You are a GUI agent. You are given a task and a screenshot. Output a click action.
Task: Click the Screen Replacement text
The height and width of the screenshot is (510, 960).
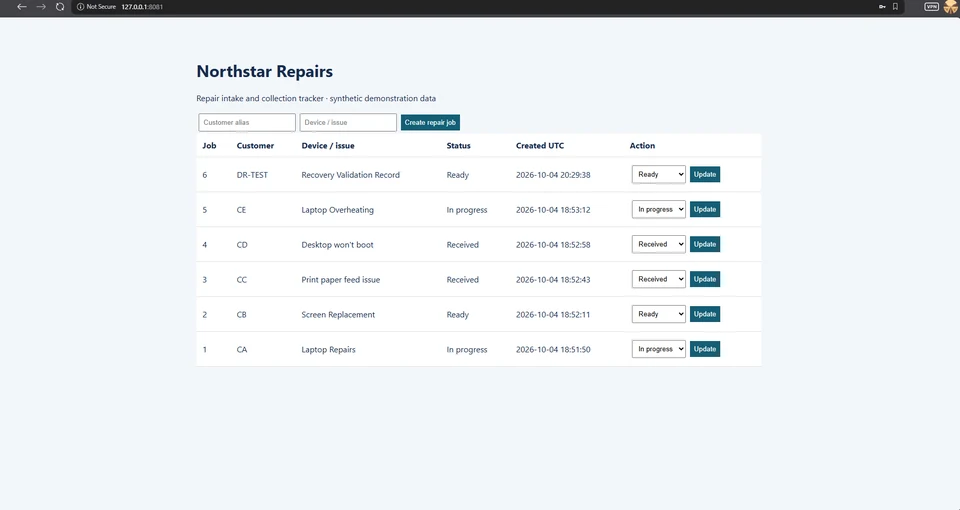coord(338,315)
